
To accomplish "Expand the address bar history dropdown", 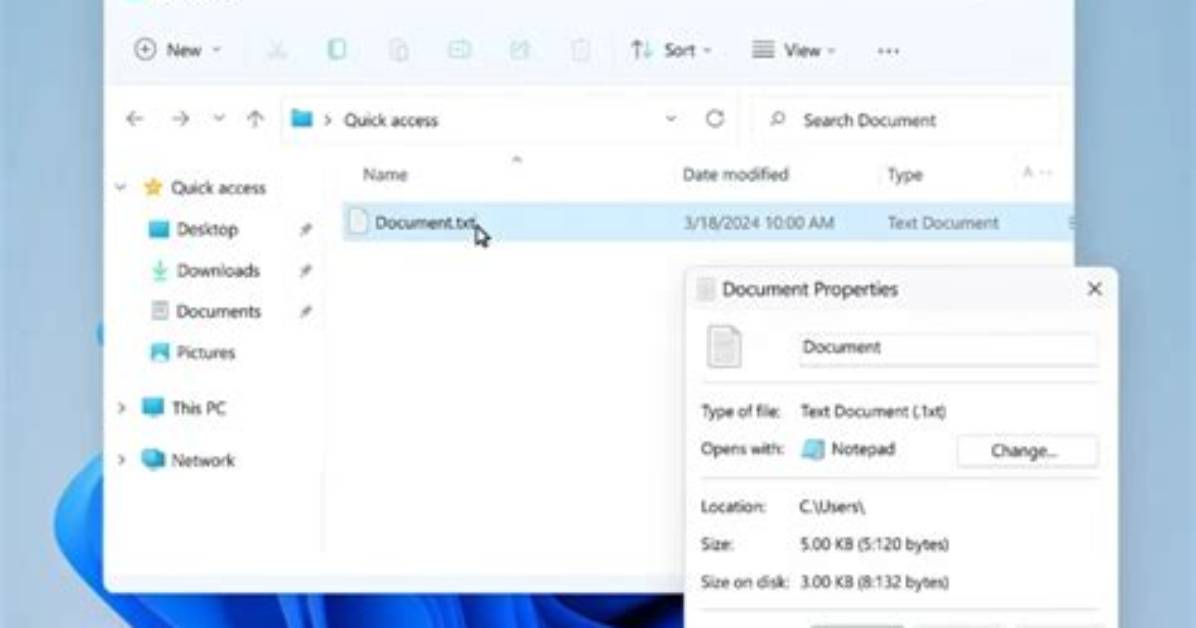I will pyautogui.click(x=671, y=119).
